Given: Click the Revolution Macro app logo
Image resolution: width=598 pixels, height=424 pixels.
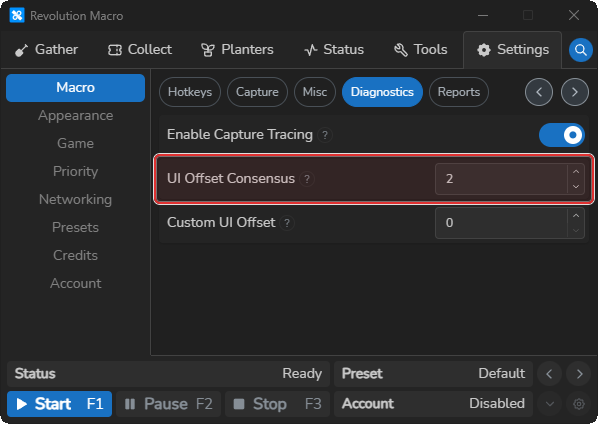Looking at the screenshot, I should [17, 16].
